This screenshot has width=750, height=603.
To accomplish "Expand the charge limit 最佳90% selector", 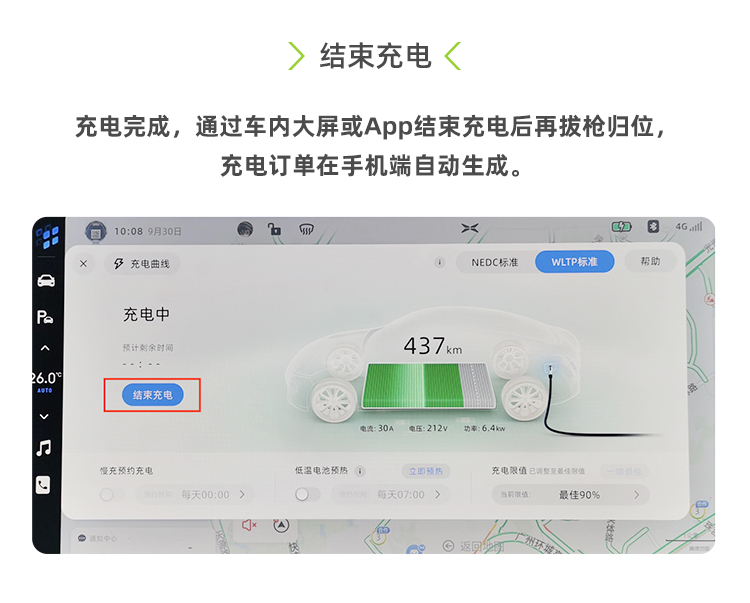I will point(570,495).
